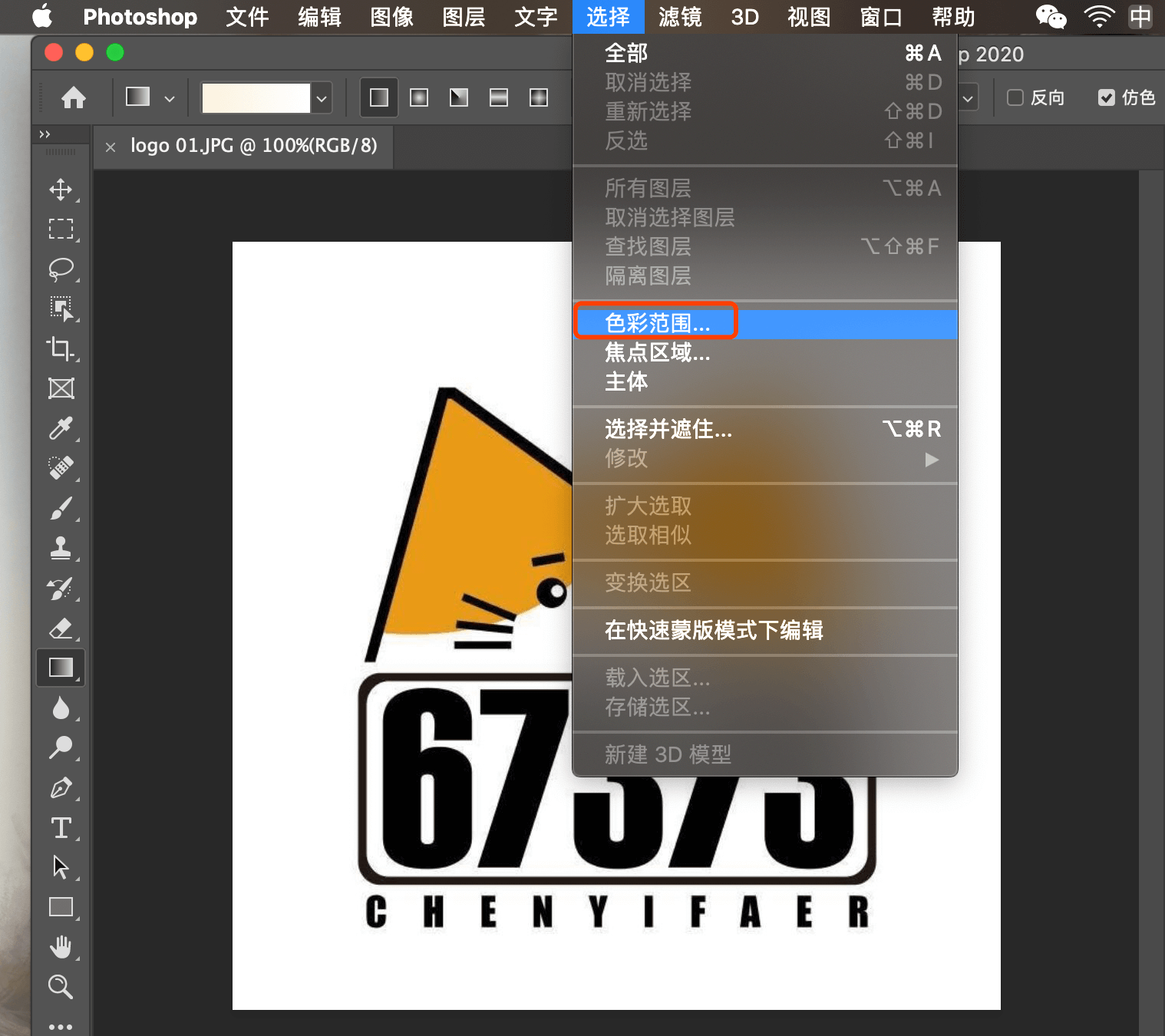Open the 图层 menu
Screen dimensions: 1165x1036
point(464,17)
